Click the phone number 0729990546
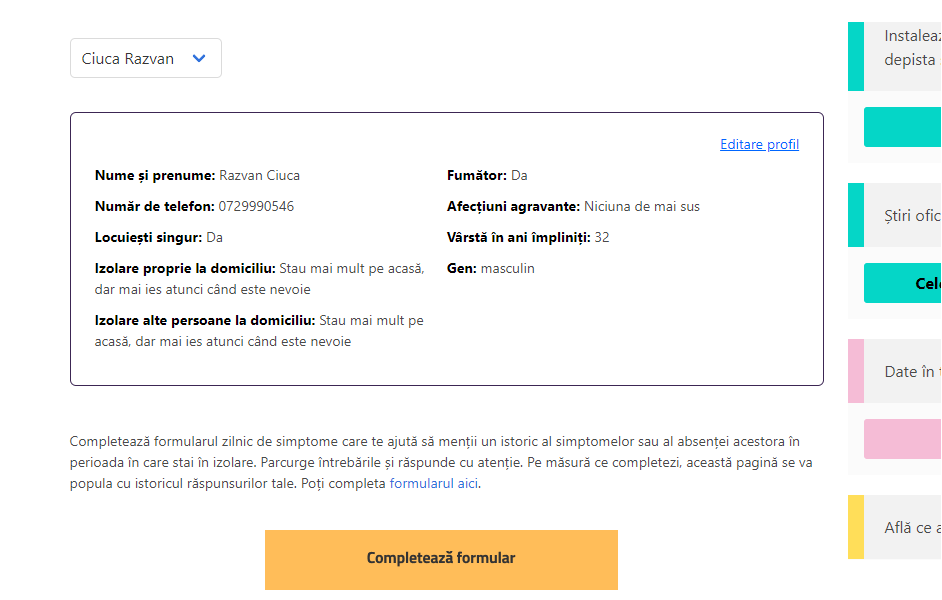 [x=256, y=206]
